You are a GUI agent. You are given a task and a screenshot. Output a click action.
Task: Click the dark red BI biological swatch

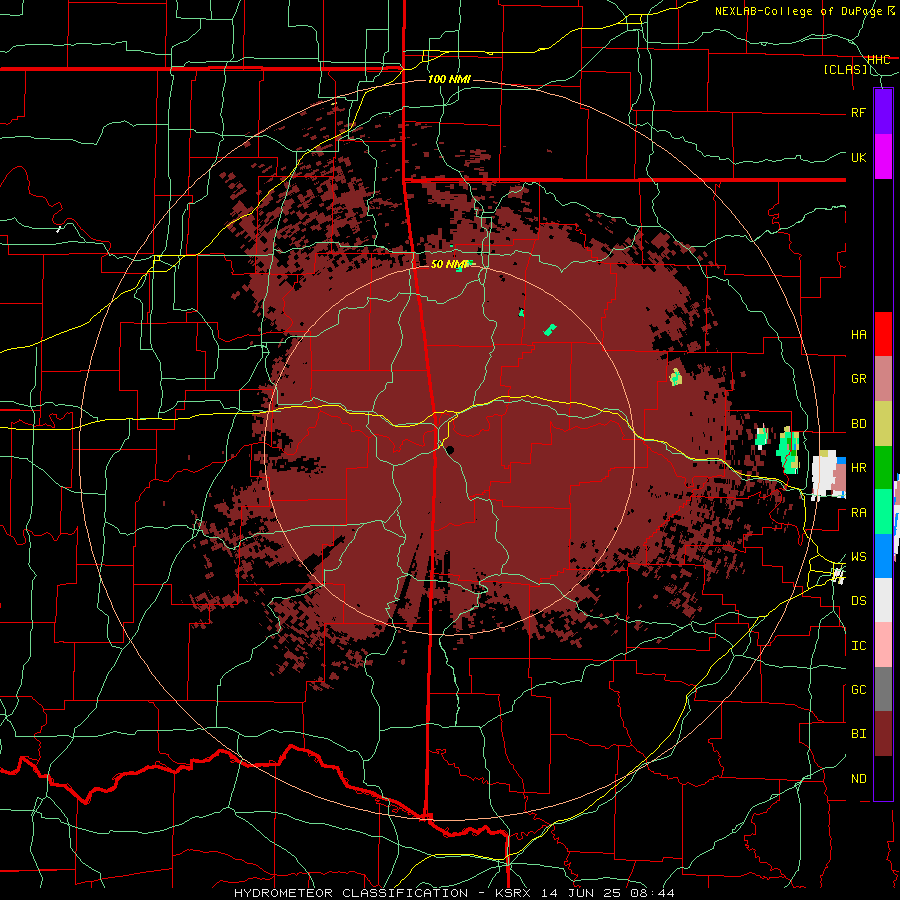[x=883, y=734]
